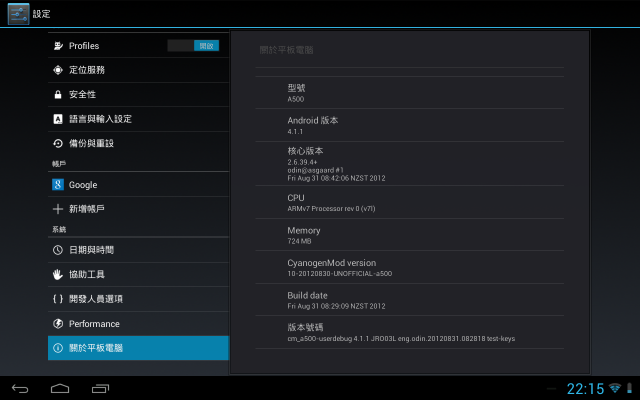Tap the Profiles person icon
The width and height of the screenshot is (640, 400).
pos(58,46)
